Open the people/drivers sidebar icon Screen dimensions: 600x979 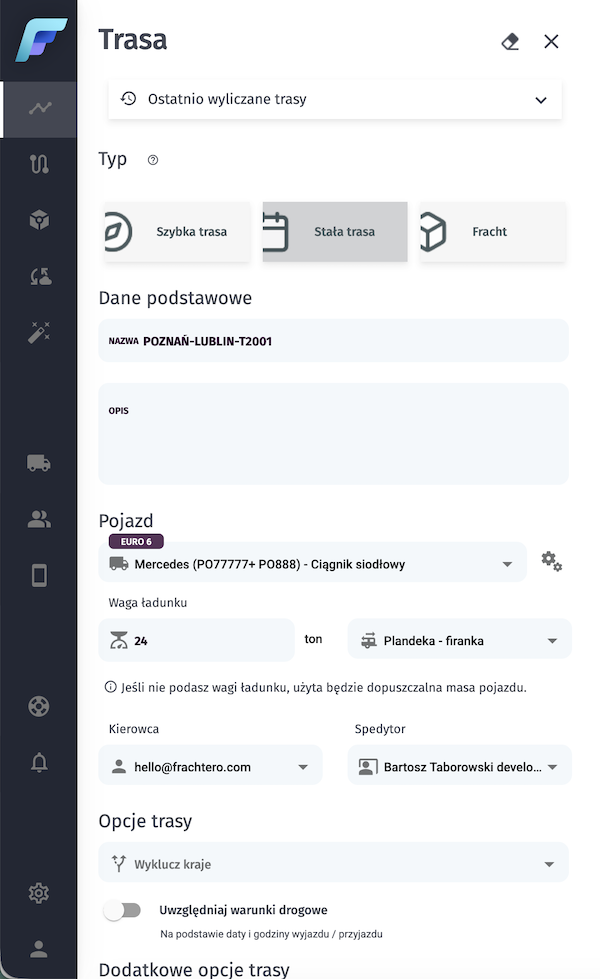coord(39,519)
